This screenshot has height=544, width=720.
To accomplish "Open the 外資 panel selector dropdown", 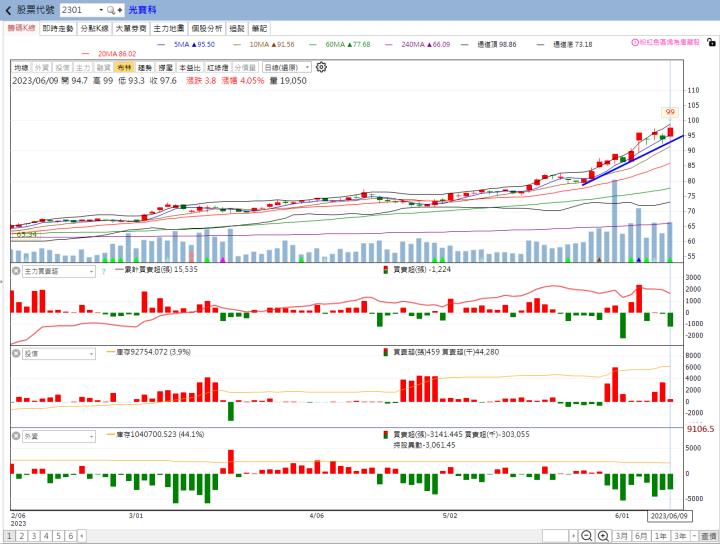I will [x=59, y=437].
